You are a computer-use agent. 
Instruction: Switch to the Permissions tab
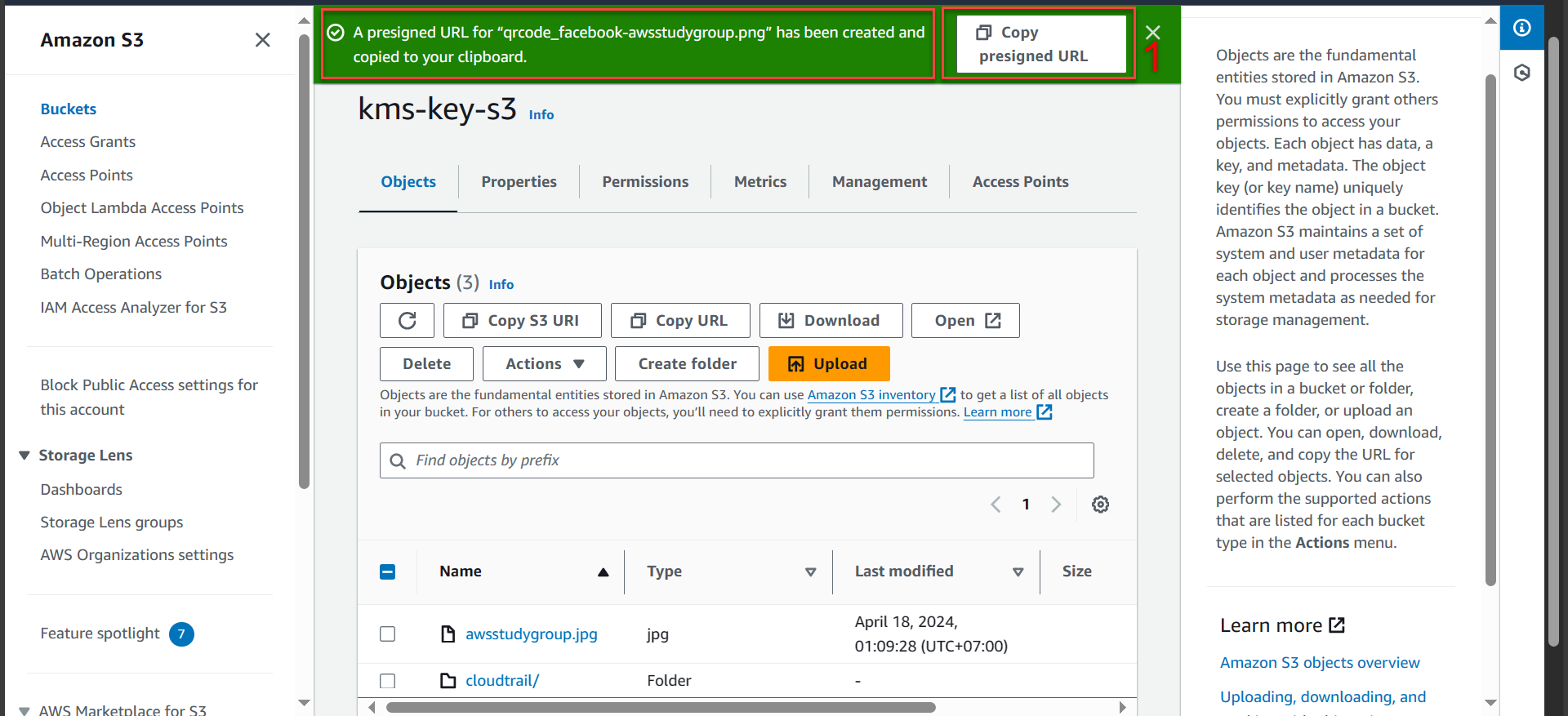645,182
